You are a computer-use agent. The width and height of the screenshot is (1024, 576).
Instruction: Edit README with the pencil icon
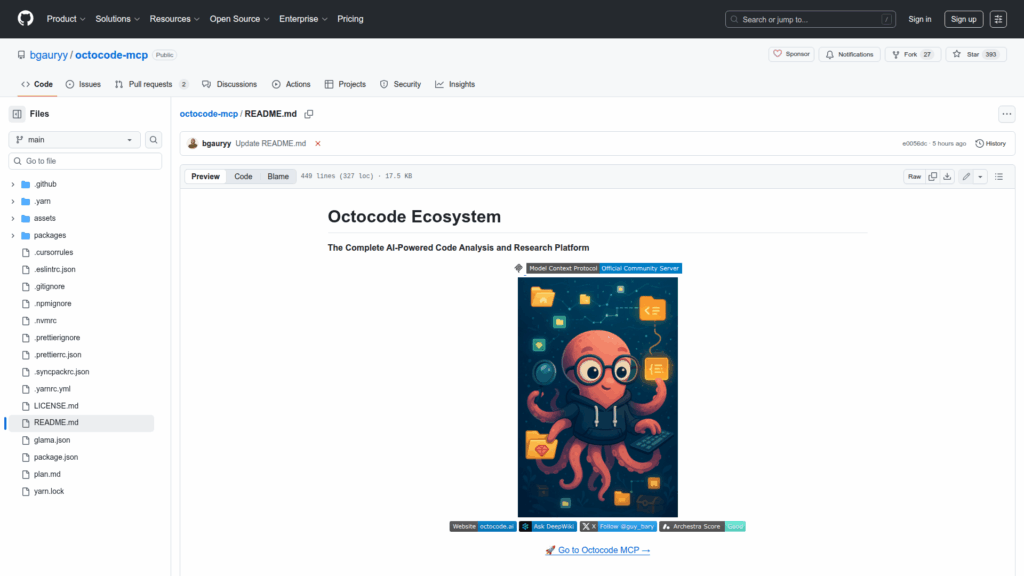point(966,176)
